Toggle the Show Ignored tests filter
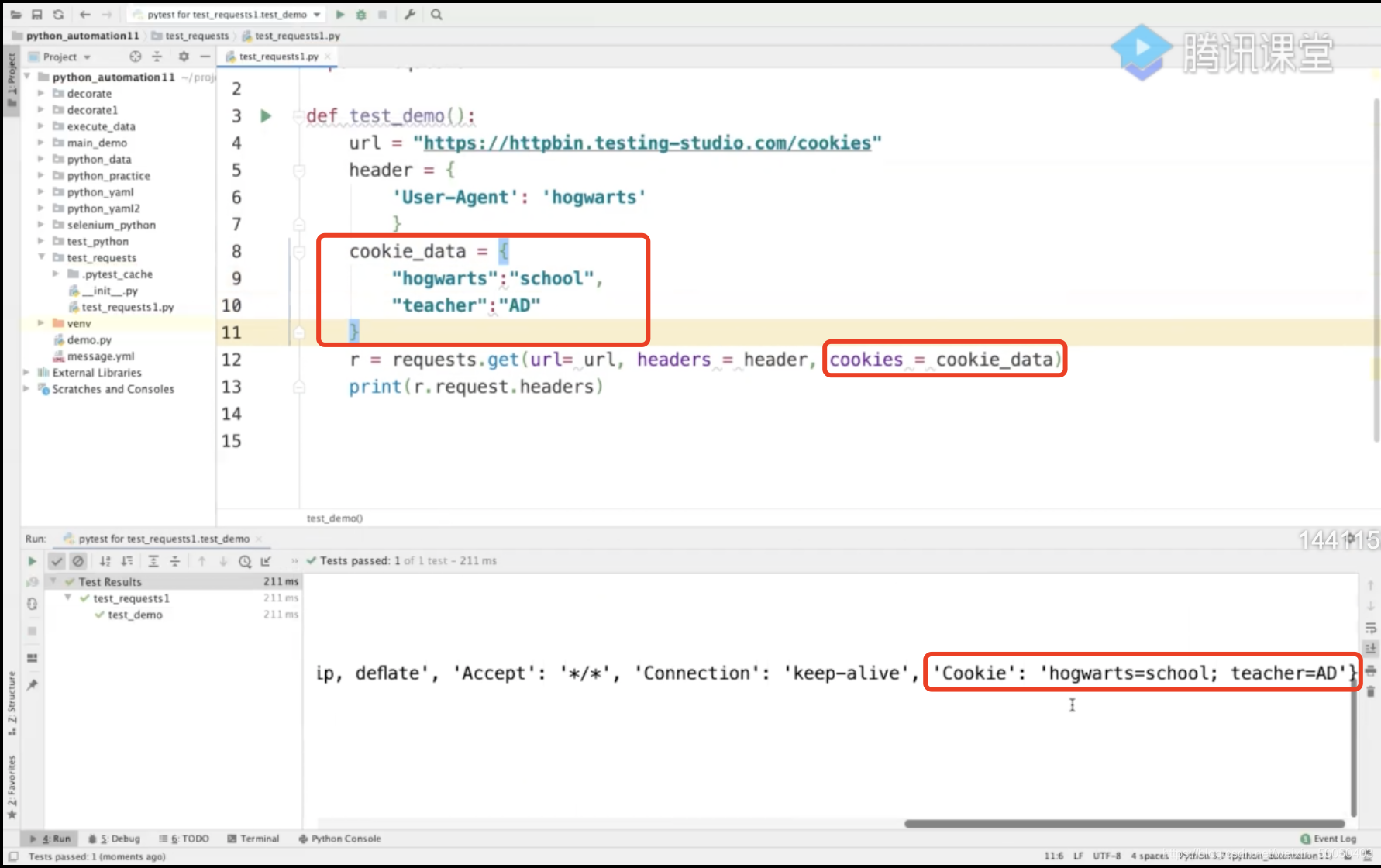 (78, 561)
